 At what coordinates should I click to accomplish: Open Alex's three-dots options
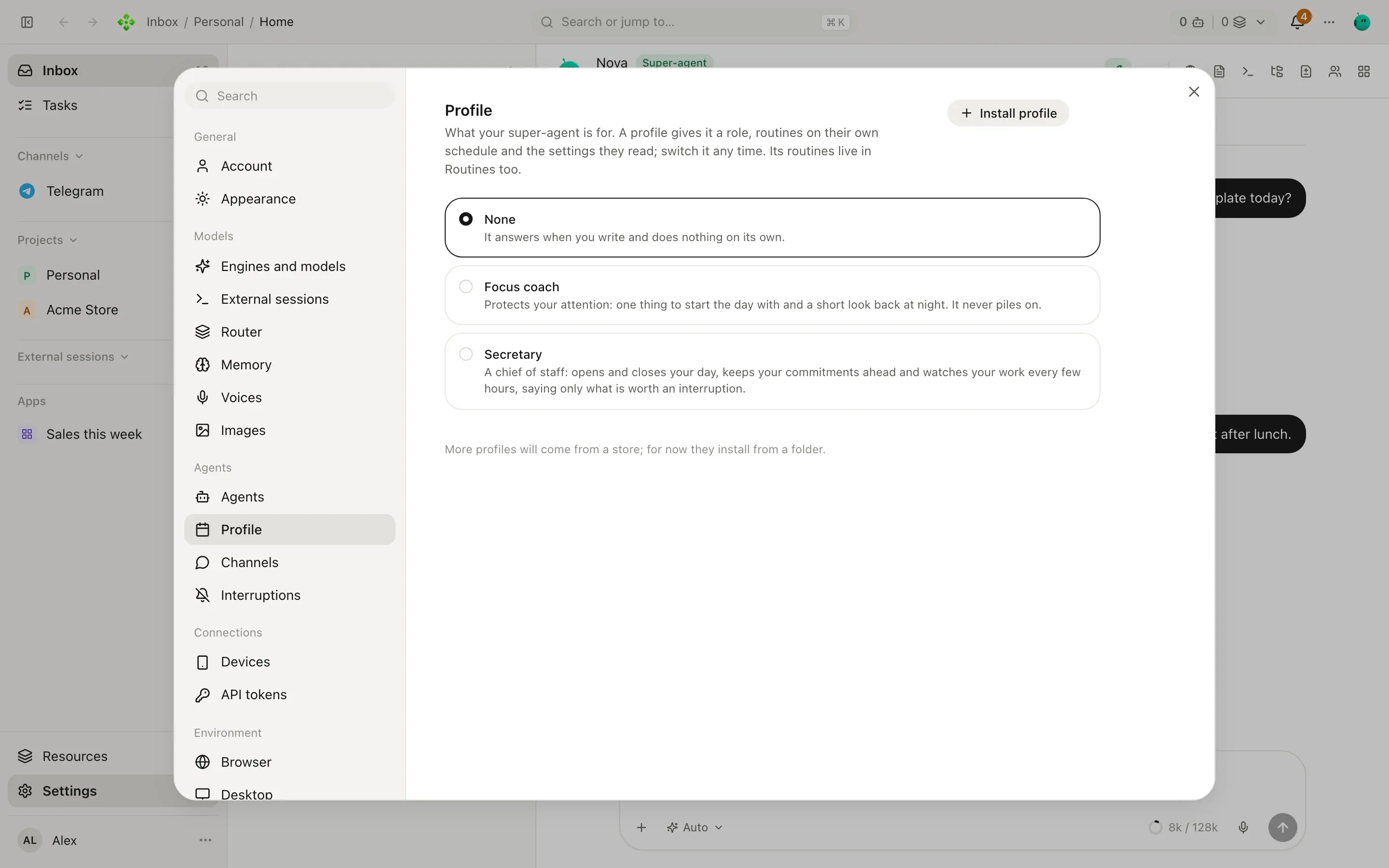205,840
